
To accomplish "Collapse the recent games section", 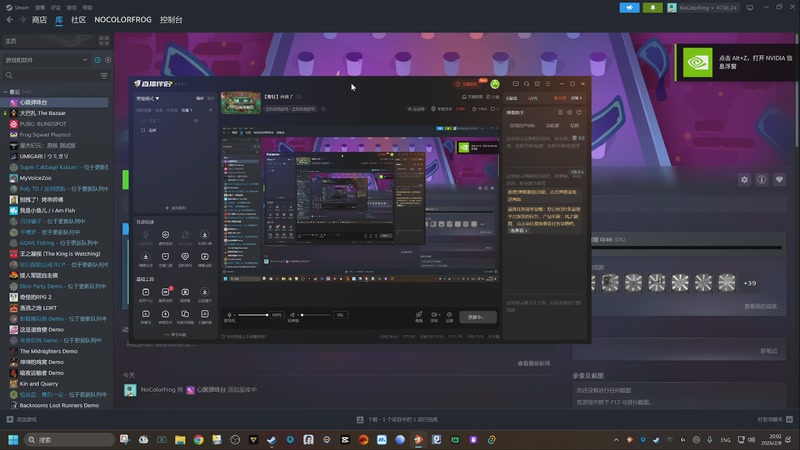I will [6, 92].
